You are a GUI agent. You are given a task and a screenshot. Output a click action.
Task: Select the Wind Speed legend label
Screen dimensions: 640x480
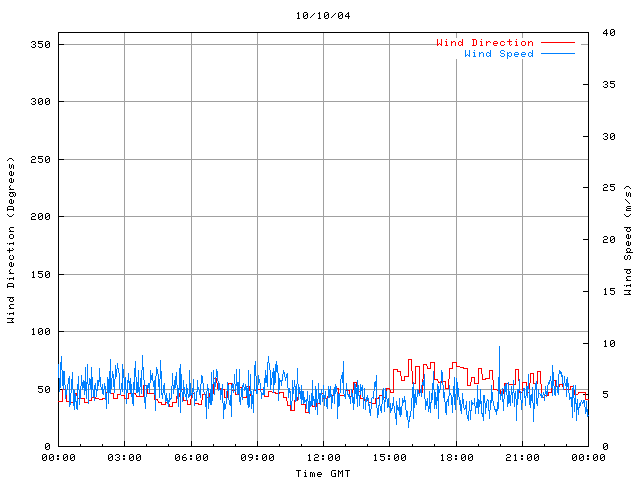pos(499,53)
